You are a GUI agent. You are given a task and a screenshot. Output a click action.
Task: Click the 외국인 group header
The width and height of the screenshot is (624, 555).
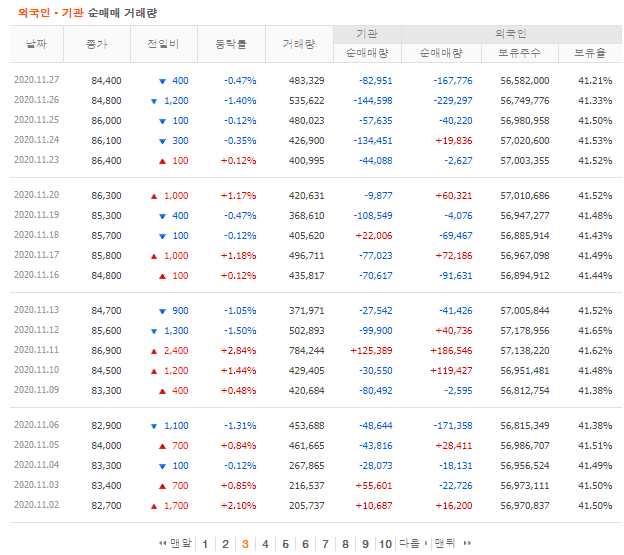coord(511,34)
